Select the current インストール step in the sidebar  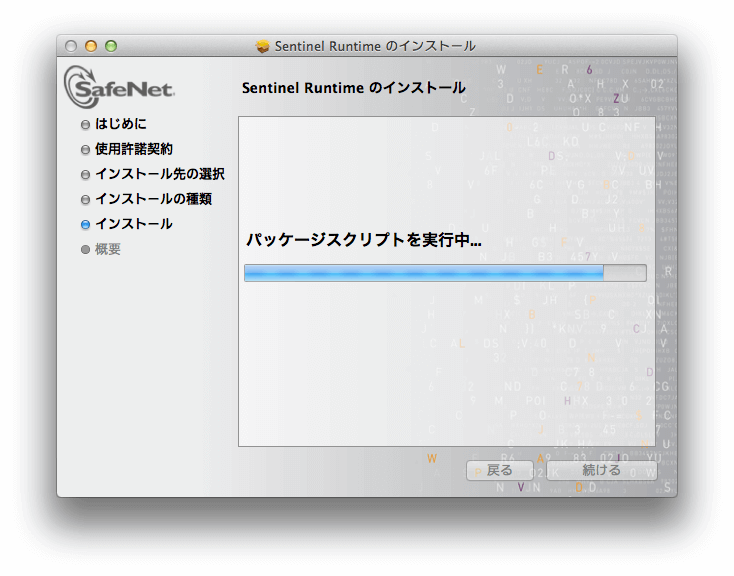(x=134, y=224)
